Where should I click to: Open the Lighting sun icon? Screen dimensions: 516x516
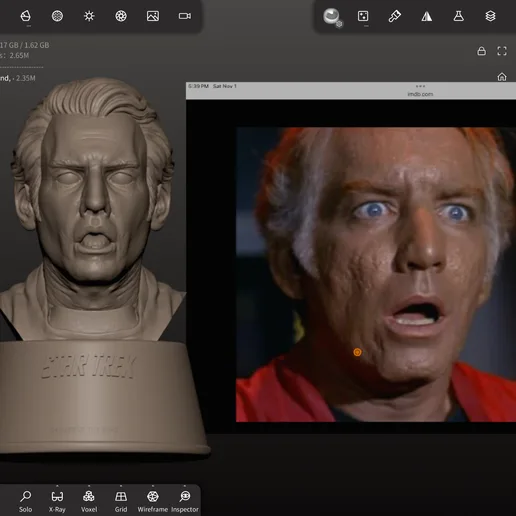(x=89, y=16)
